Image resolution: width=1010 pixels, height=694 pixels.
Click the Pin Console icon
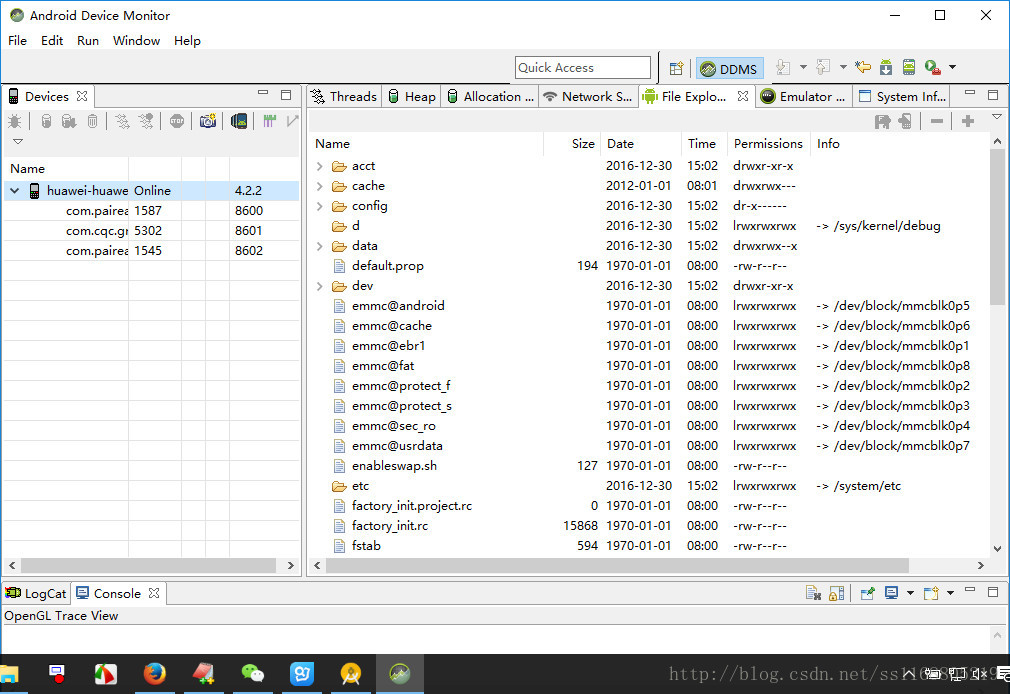click(x=868, y=593)
